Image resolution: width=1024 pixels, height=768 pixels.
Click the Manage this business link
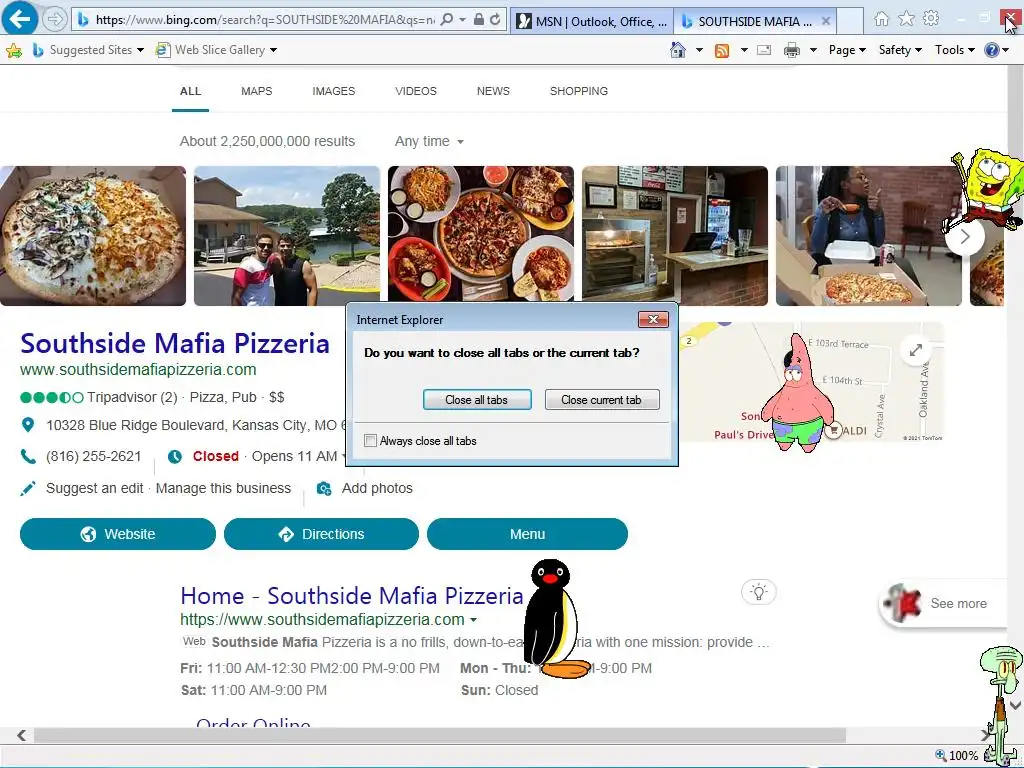coord(223,488)
